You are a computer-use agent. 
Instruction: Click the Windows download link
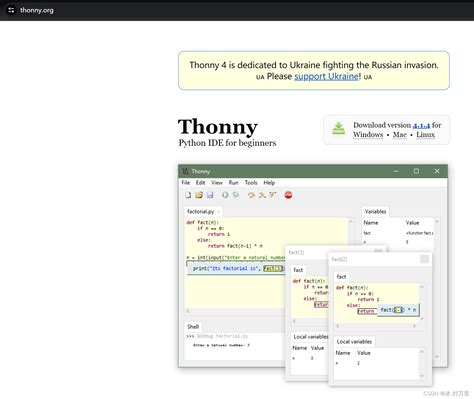(x=368, y=135)
